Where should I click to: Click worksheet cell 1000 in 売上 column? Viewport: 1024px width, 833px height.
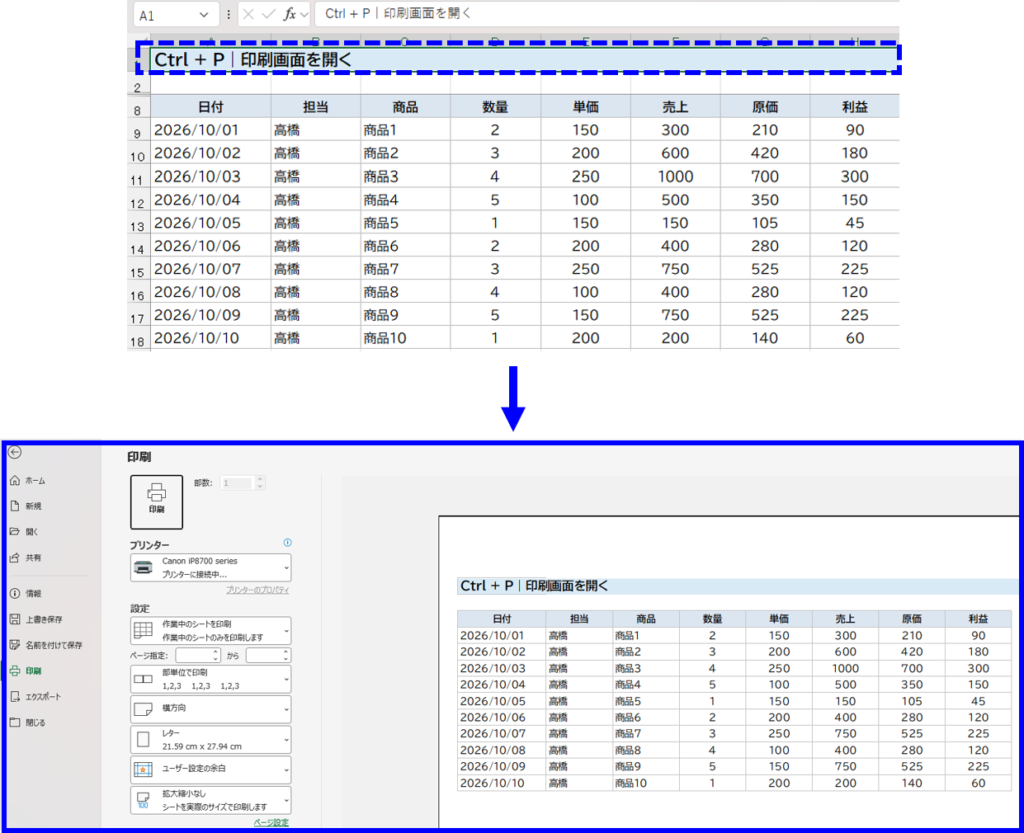pos(675,176)
